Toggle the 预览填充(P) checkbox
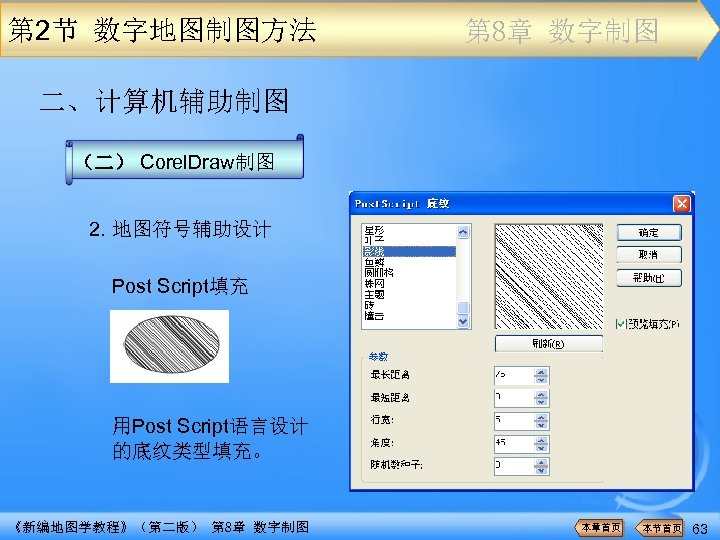This screenshot has width=720, height=540. tap(621, 324)
